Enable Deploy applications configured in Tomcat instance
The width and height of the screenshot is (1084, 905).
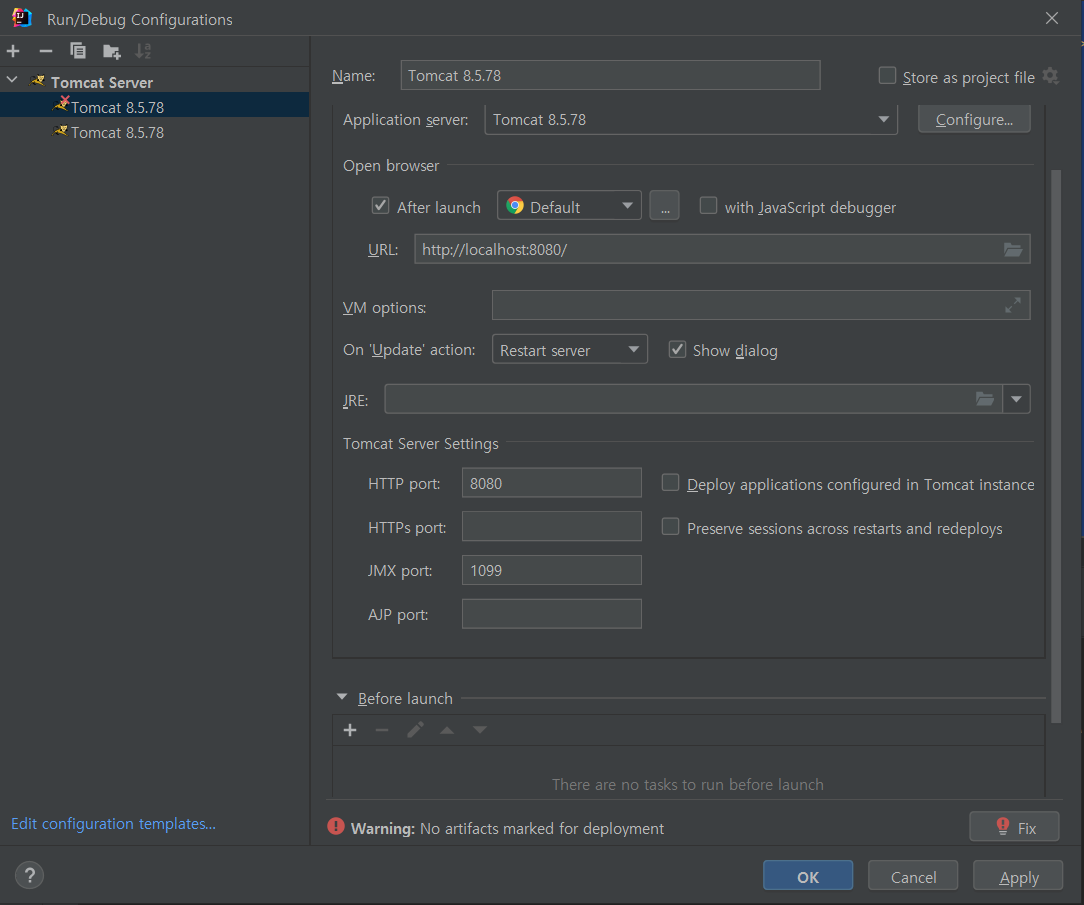tap(671, 483)
